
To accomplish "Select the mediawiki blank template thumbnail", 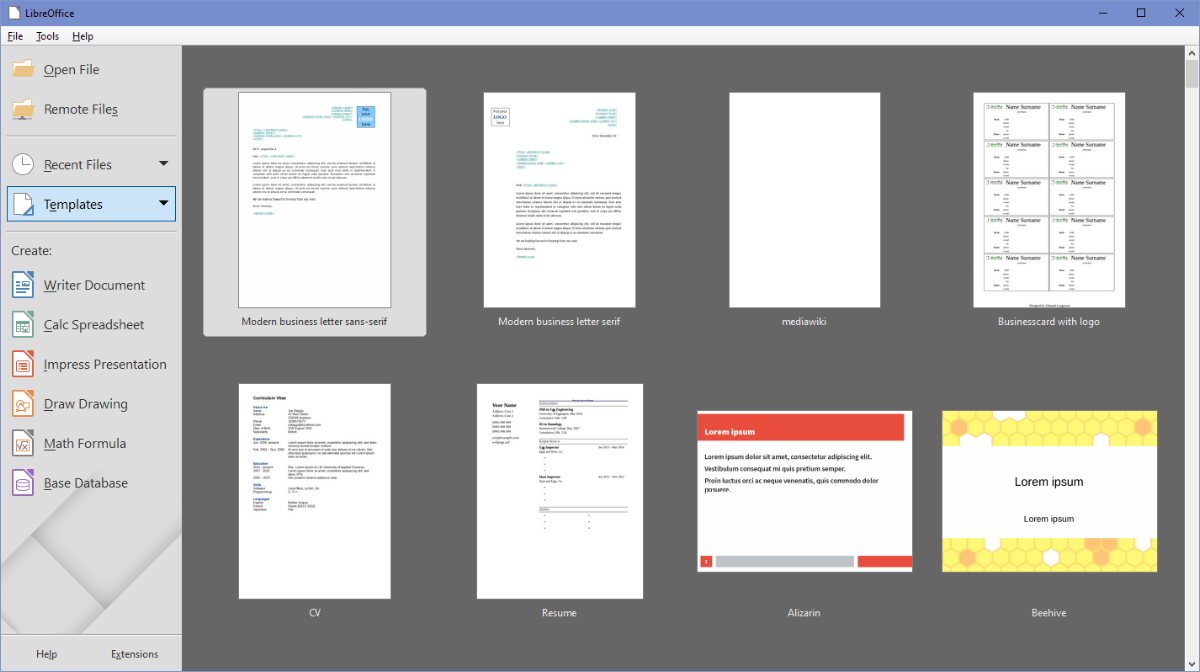I will point(804,200).
